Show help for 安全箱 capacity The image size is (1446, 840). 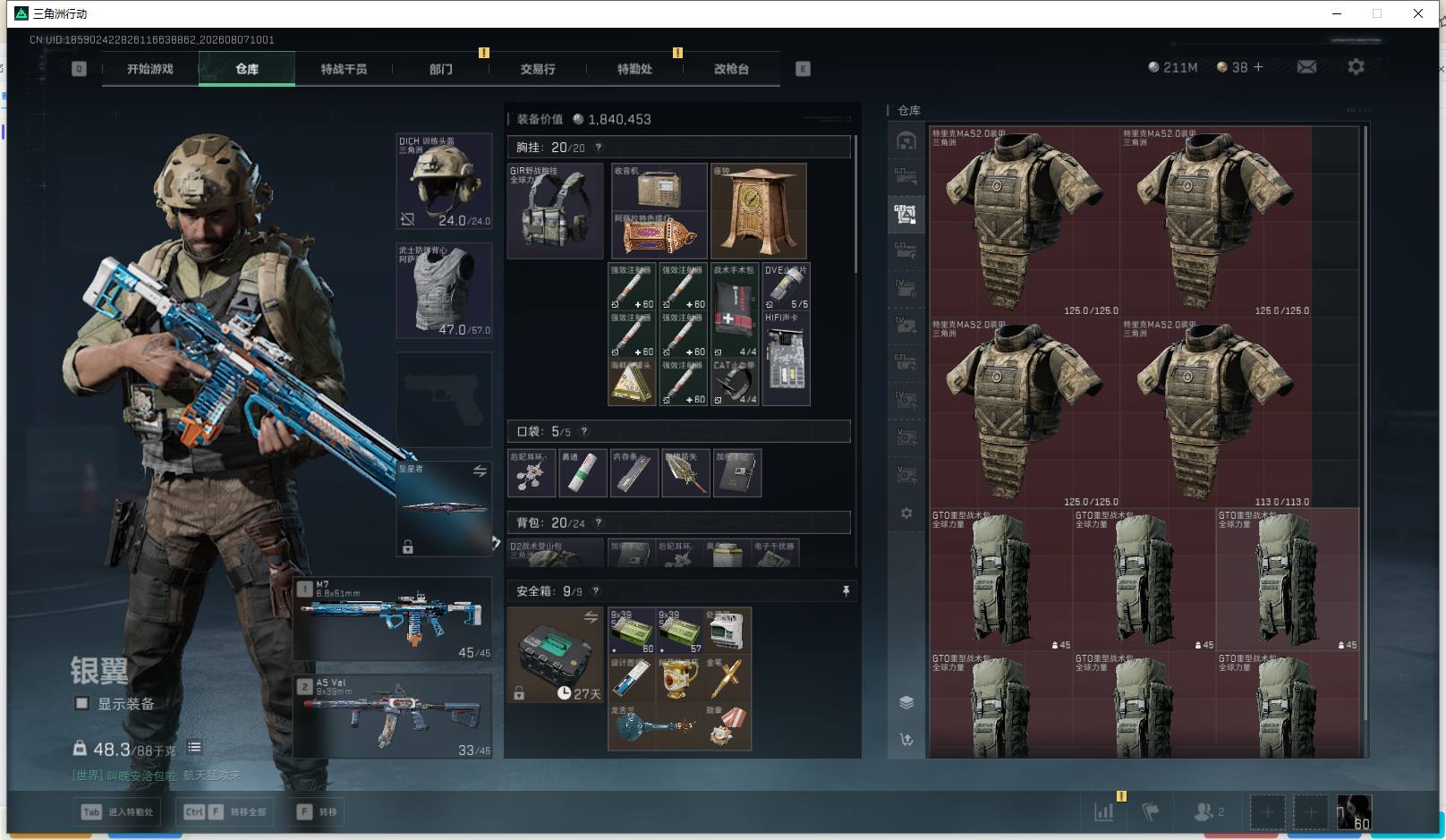point(596,591)
